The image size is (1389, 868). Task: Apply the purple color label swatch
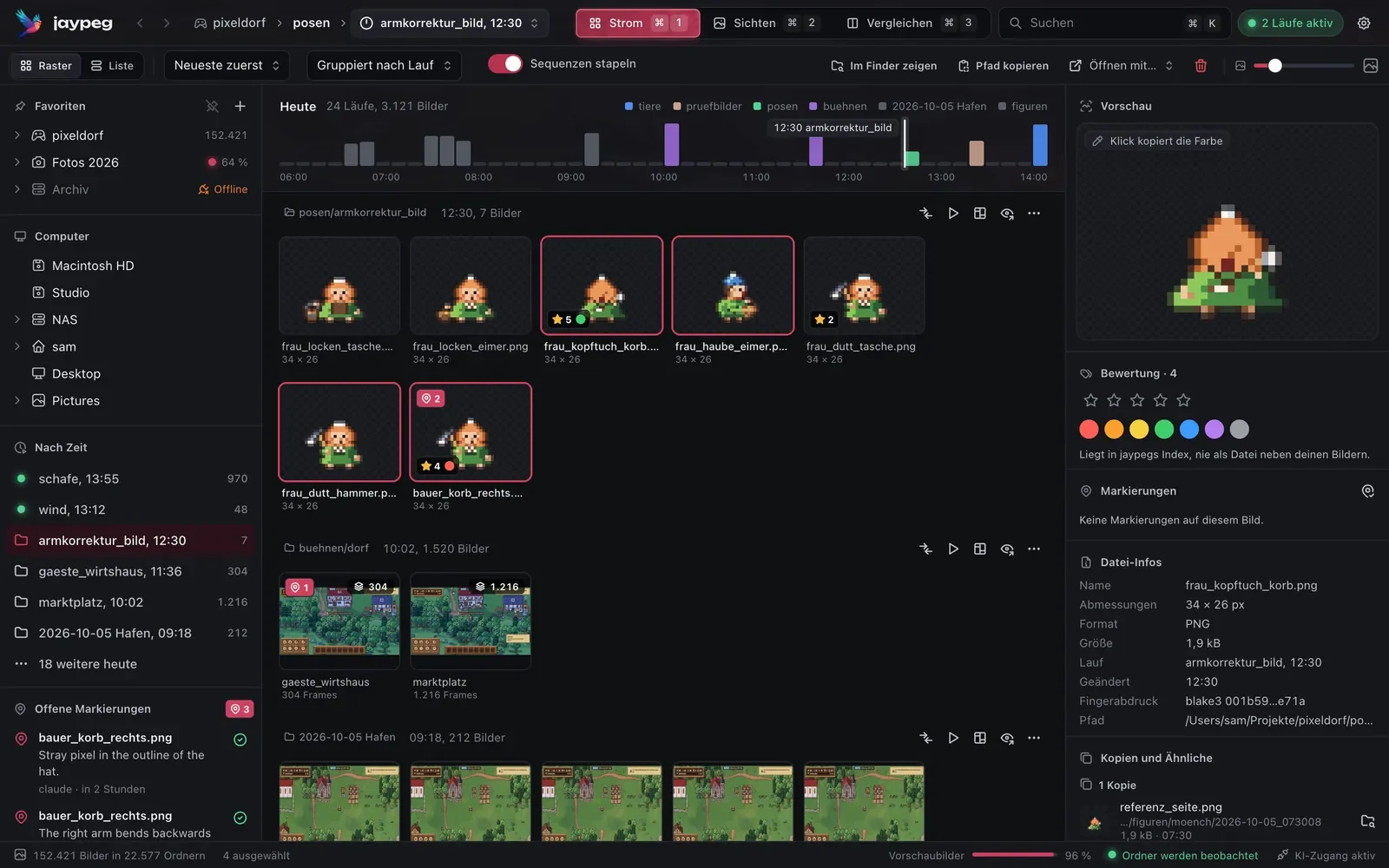[1215, 429]
